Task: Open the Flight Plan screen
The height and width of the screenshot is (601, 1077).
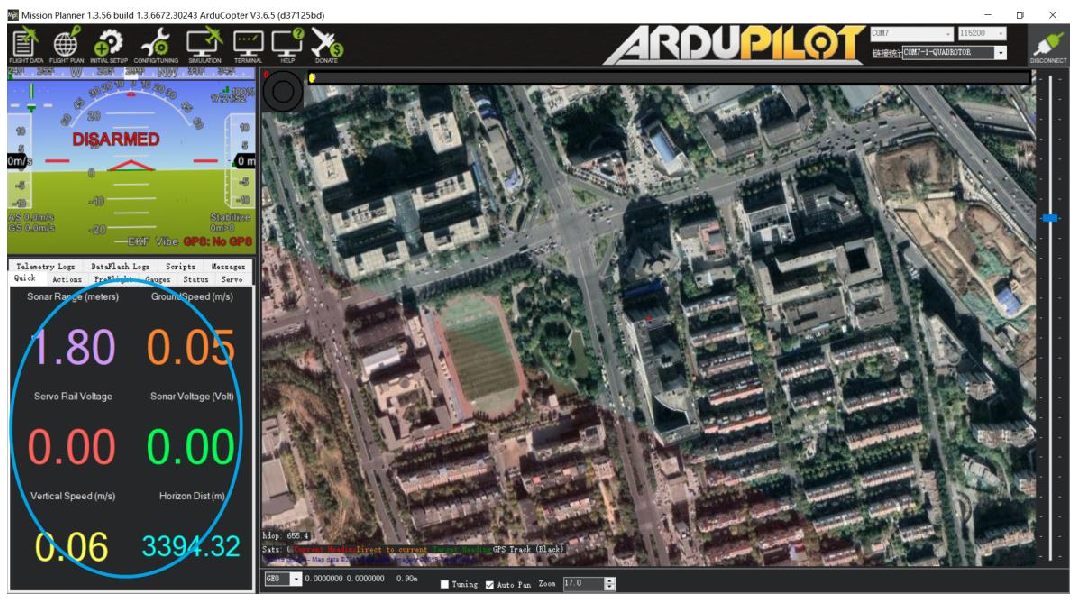Action: coord(67,45)
